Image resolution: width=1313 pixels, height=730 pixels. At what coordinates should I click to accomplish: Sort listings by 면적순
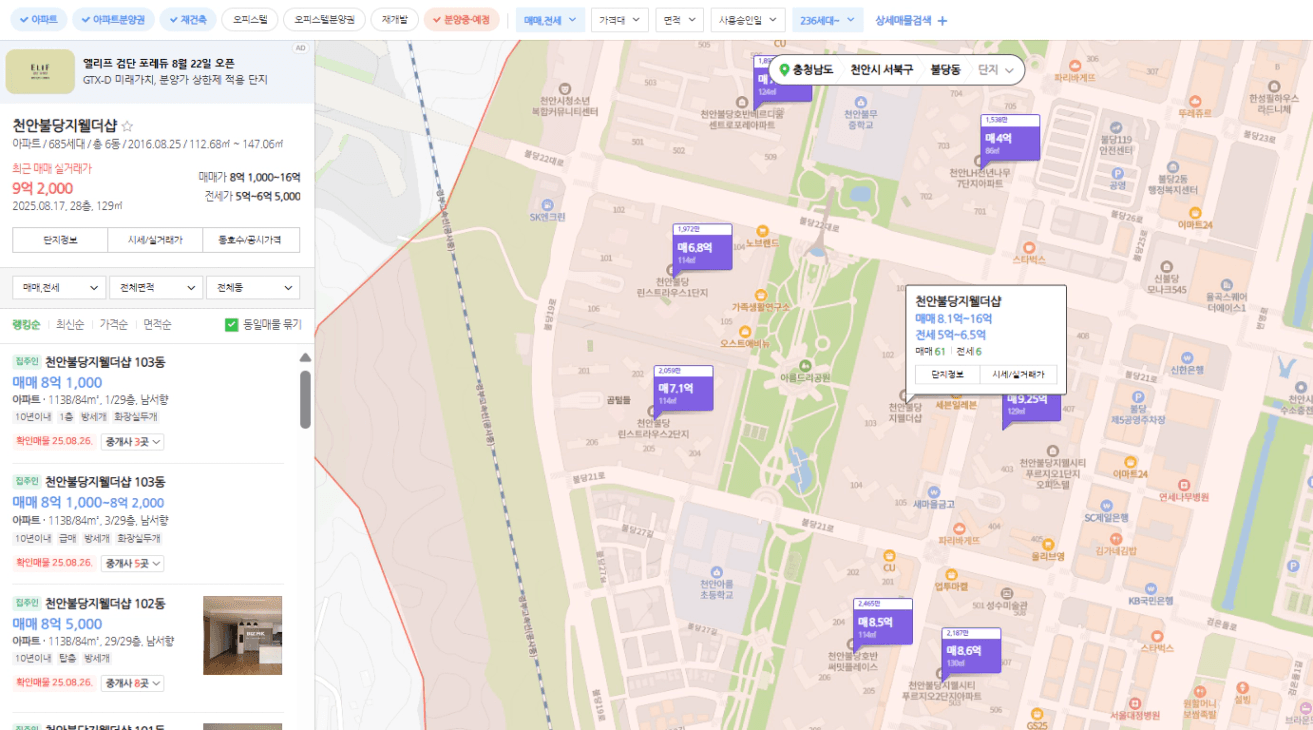tap(158, 324)
